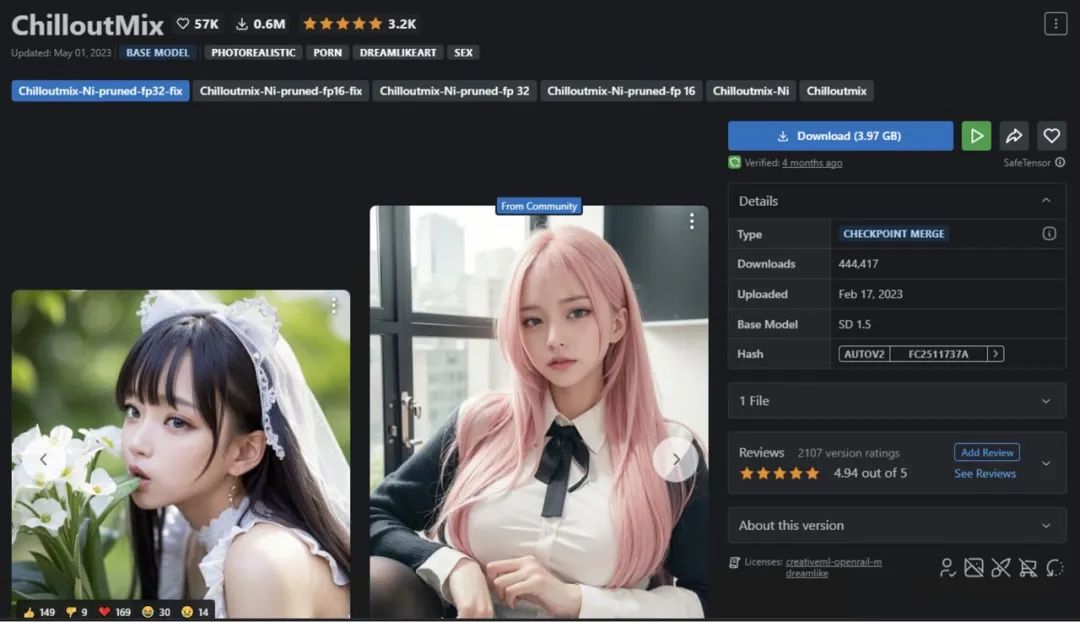Image resolution: width=1080 pixels, height=622 pixels.
Task: Click the thumbs up reaction 149
Action: pos(39,612)
